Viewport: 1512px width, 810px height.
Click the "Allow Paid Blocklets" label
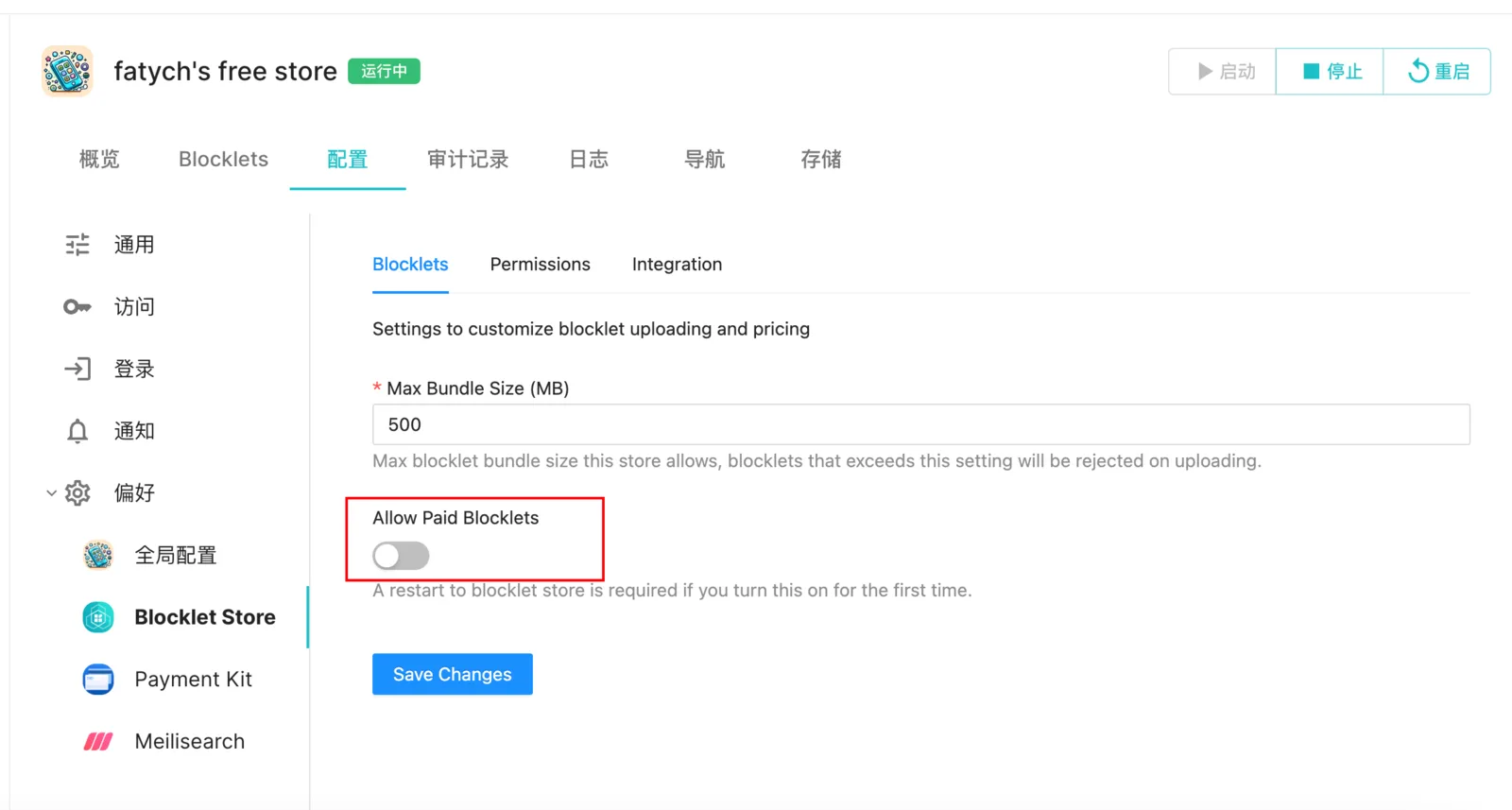455,518
